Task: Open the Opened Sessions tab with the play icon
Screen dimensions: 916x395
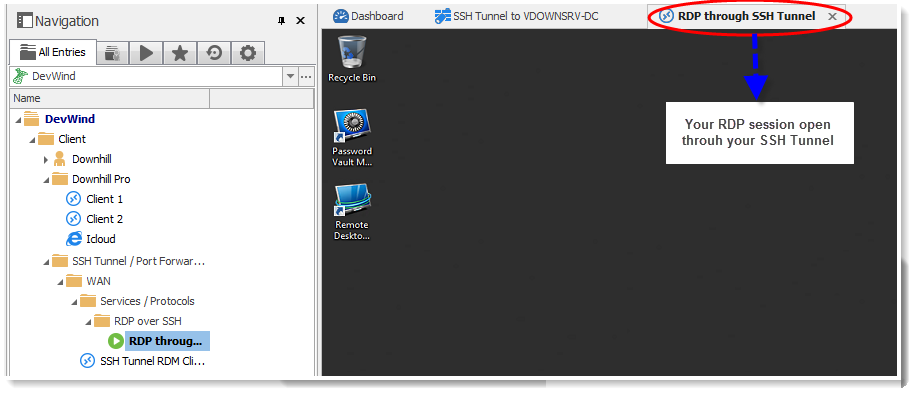Action: 146,53
